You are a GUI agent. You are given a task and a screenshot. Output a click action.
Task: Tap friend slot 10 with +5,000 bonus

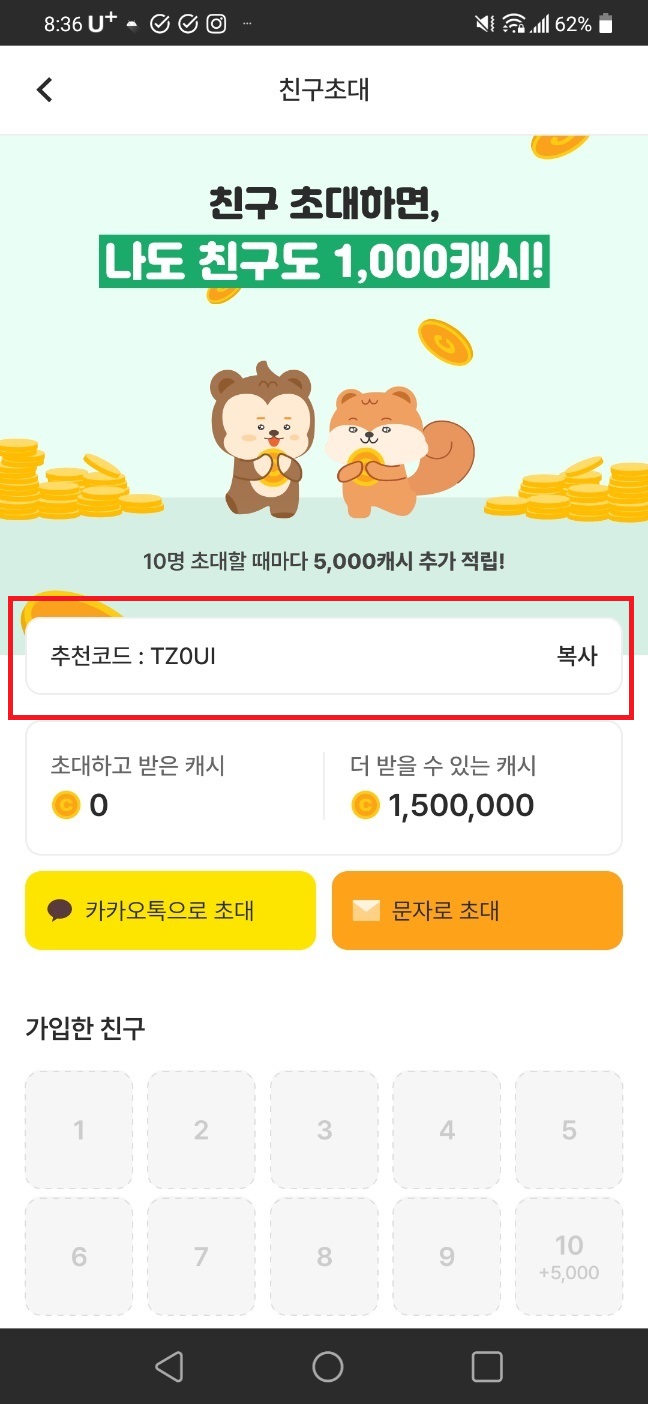pos(569,1256)
